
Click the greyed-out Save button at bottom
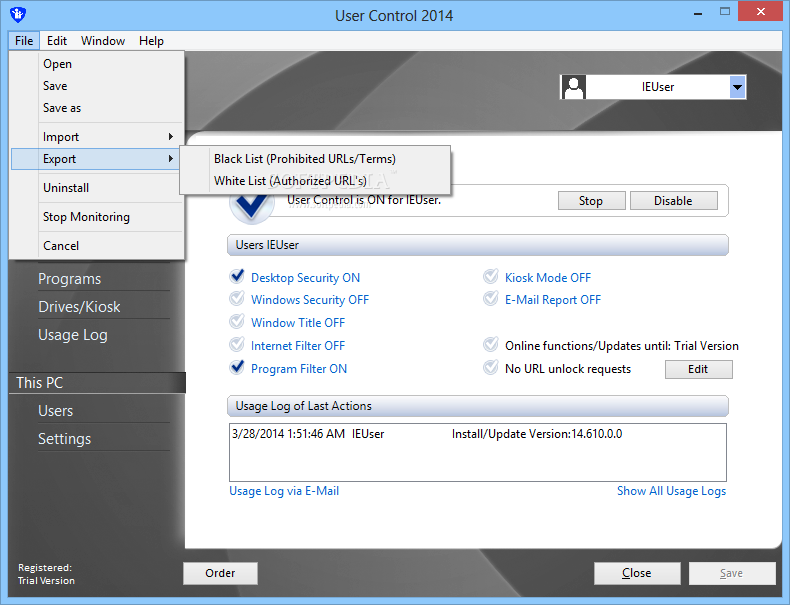coord(732,573)
